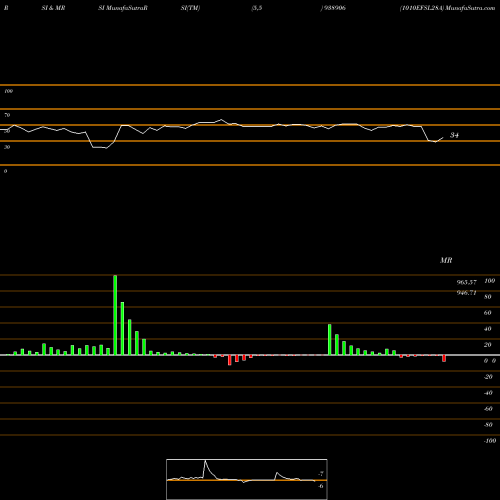Click the "SI & MR" header text
The image size is (500, 500).
point(53,8)
